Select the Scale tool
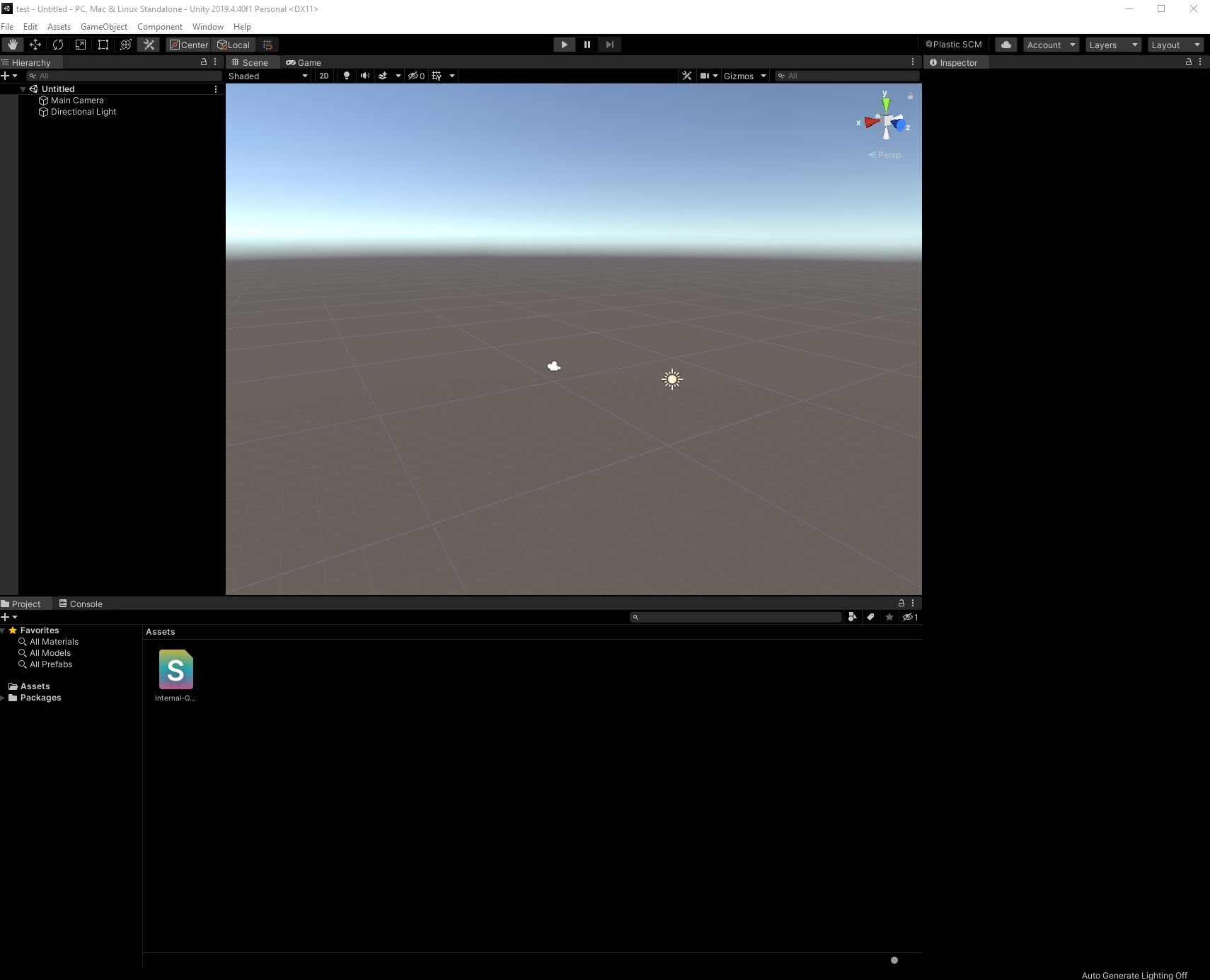This screenshot has width=1210, height=980. 80,44
